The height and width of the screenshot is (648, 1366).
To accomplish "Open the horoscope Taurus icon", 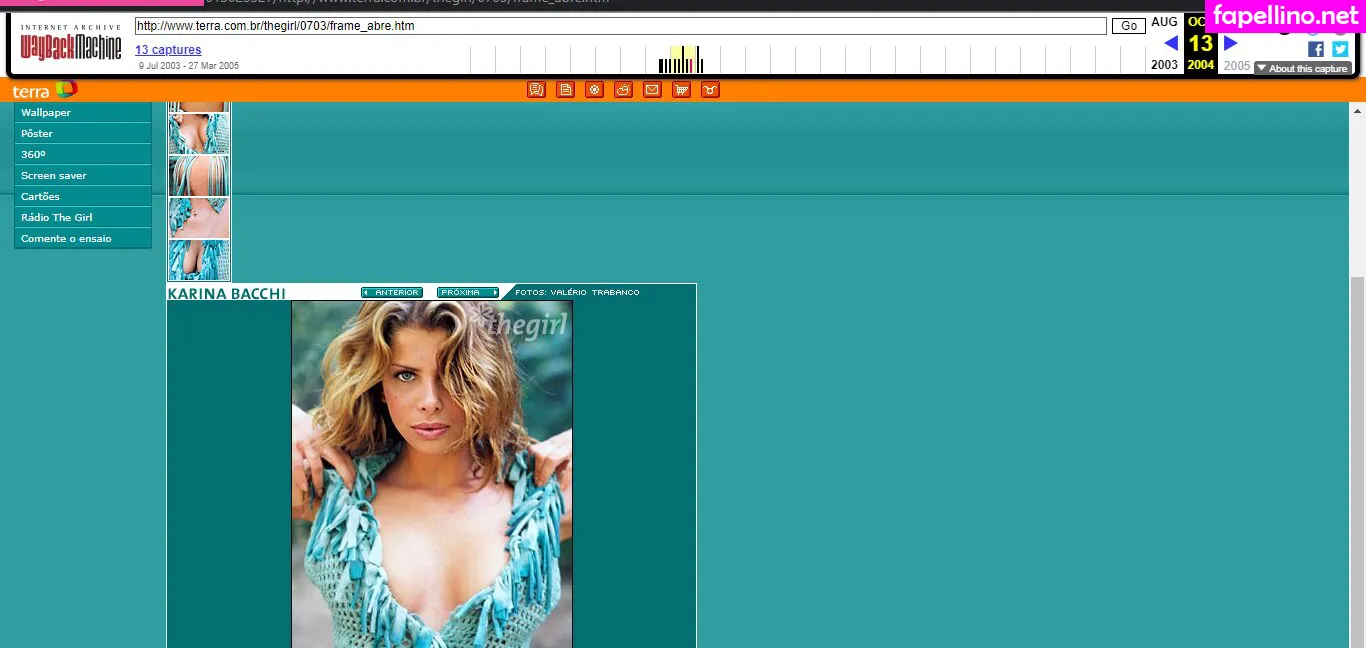I will point(710,90).
